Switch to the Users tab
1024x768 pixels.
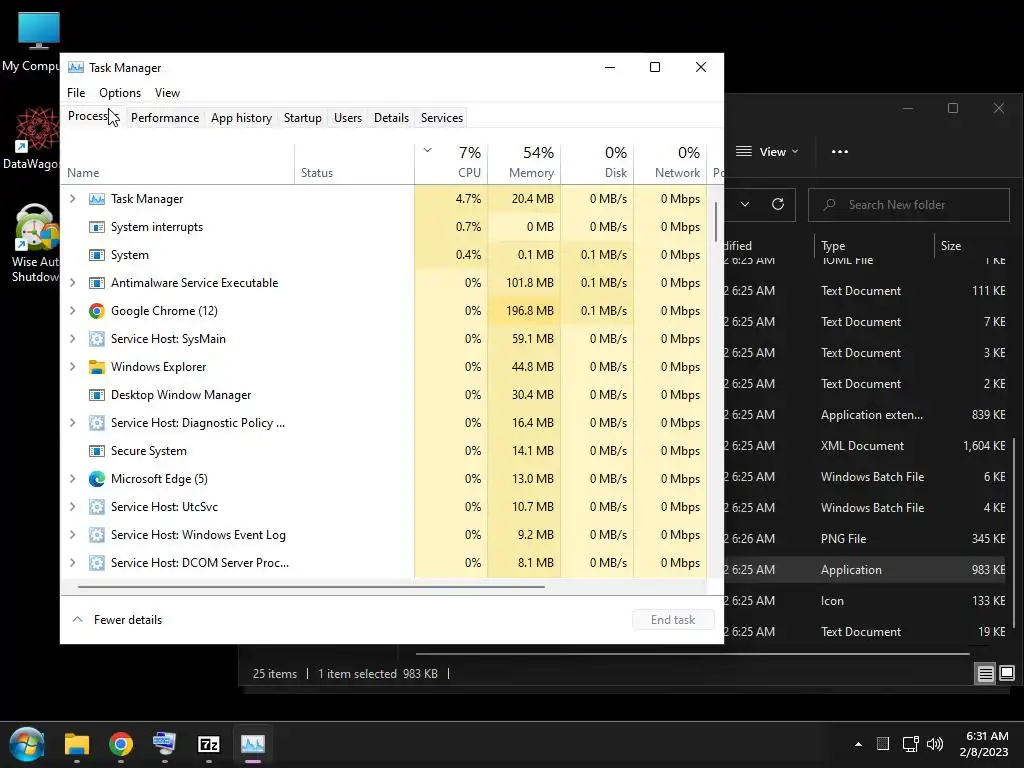[x=347, y=118]
